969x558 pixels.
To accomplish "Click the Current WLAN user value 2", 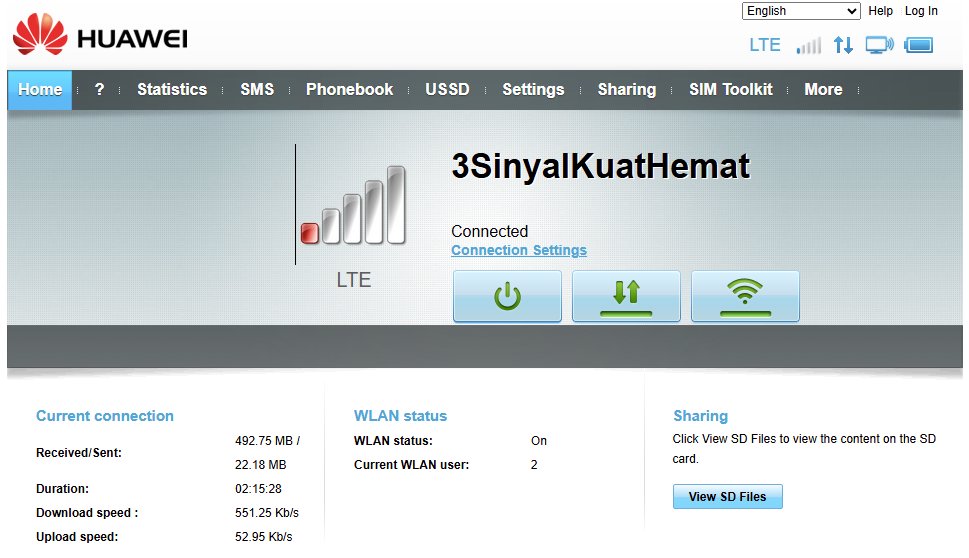I will 534,465.
